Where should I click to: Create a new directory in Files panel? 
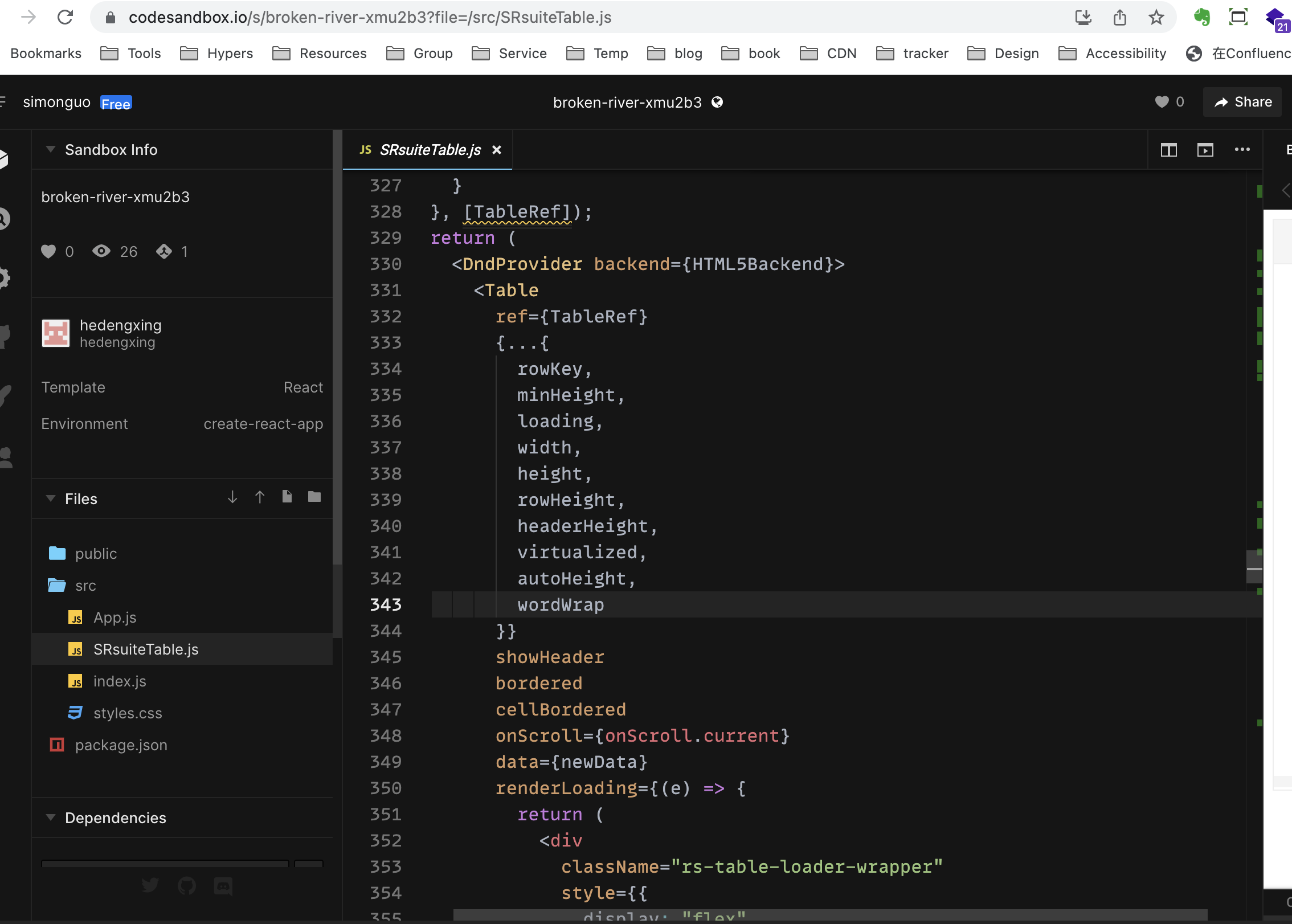click(x=314, y=497)
